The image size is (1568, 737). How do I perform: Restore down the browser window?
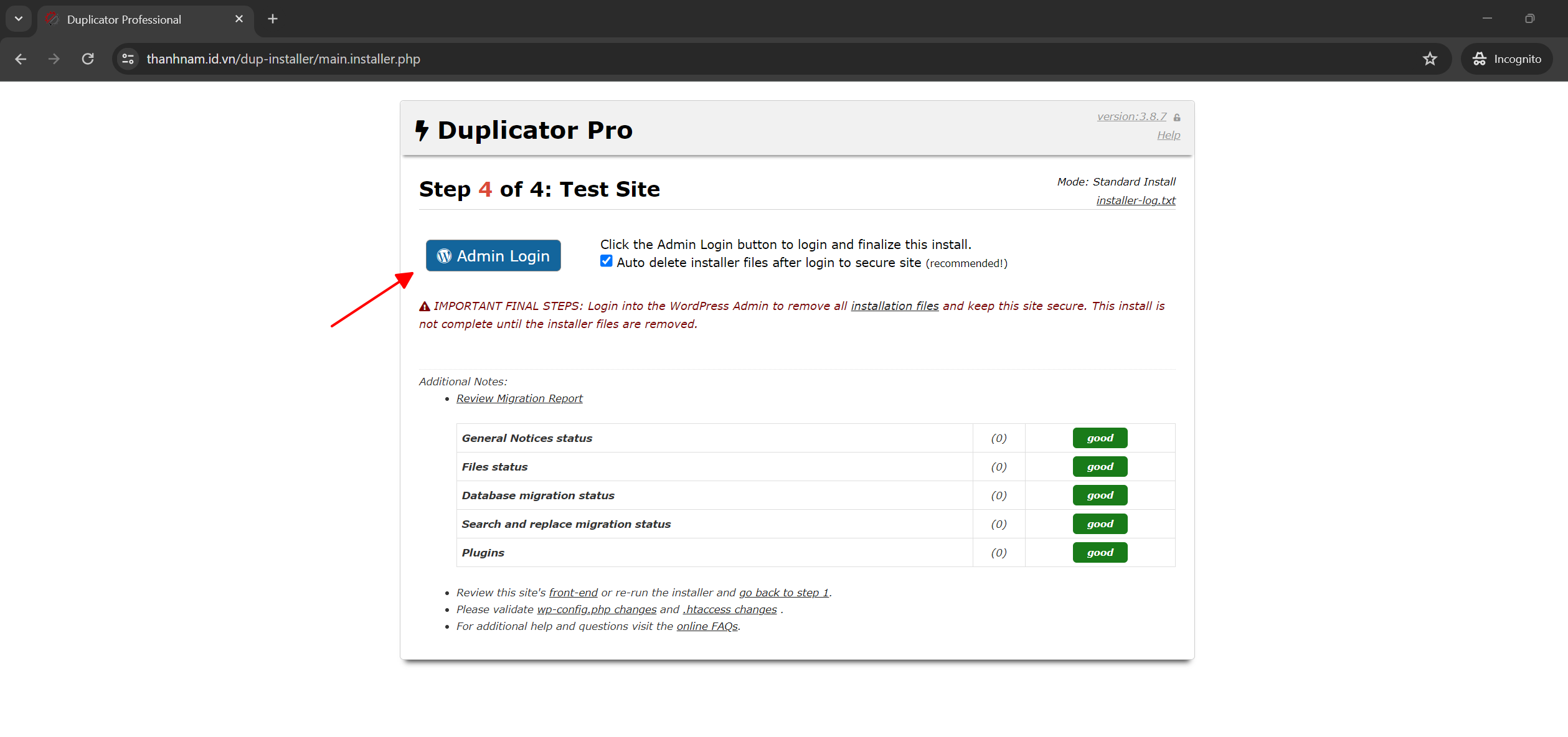coord(1529,19)
